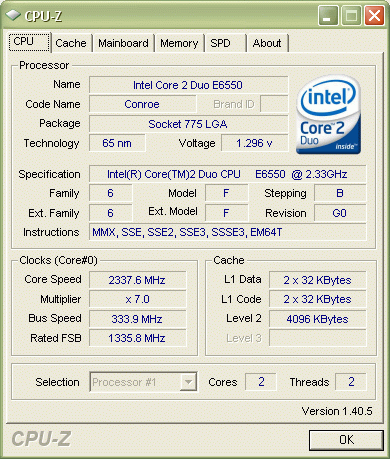The image size is (390, 459).
Task: Click the Revision value G0
Action: [x=340, y=213]
